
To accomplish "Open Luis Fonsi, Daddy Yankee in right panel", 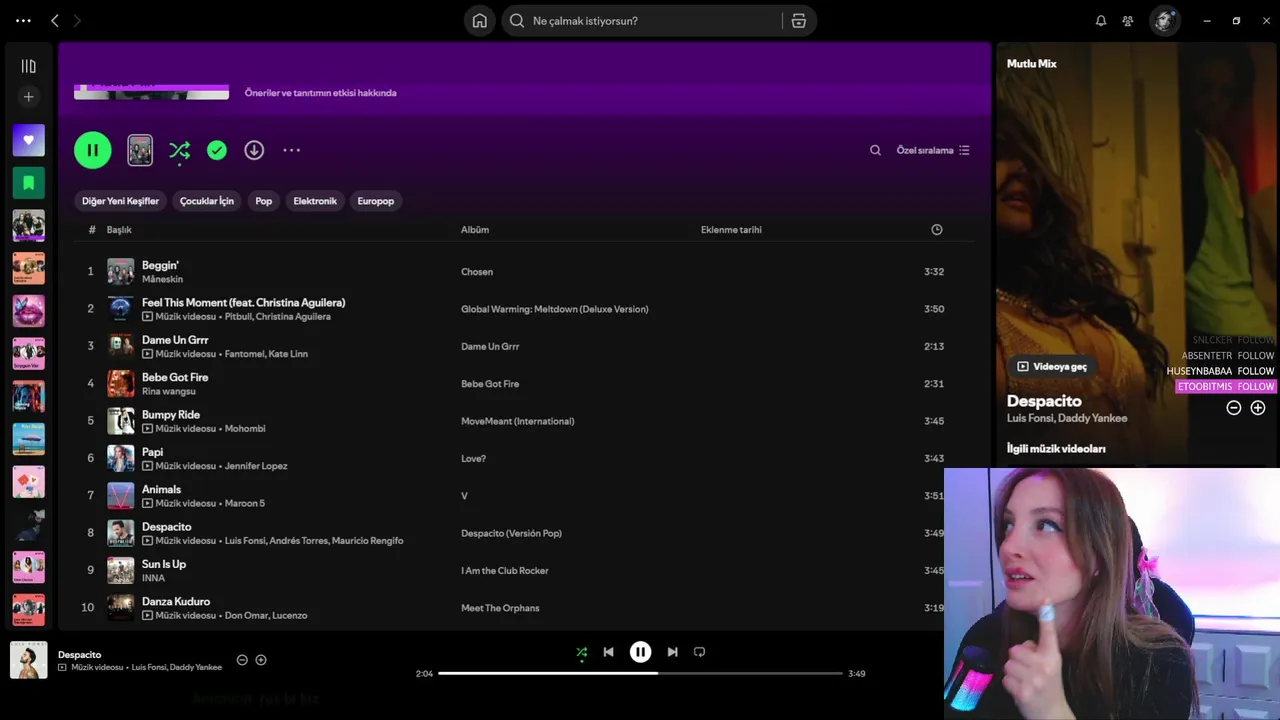I will point(1067,418).
